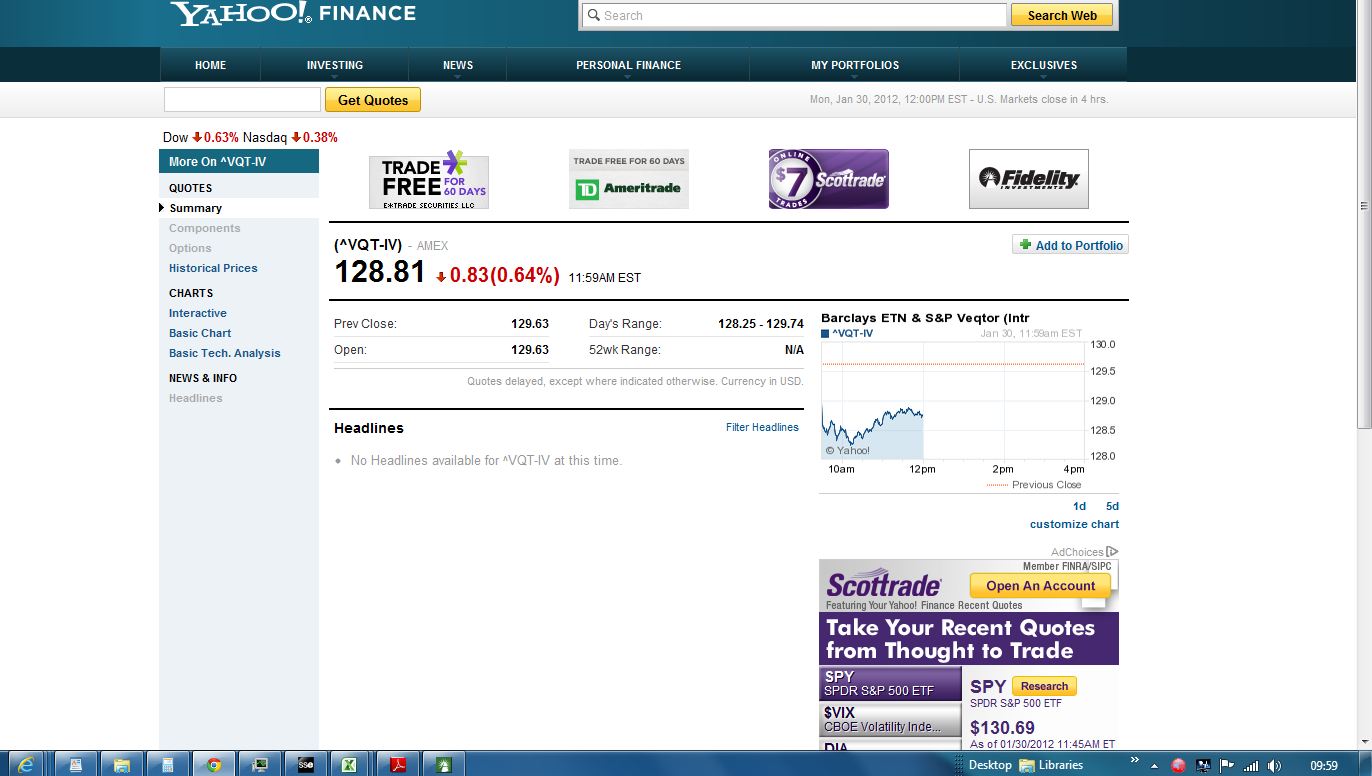The image size is (1372, 776).
Task: Click the ^VQT-IV chart legend label
Action: (848, 333)
